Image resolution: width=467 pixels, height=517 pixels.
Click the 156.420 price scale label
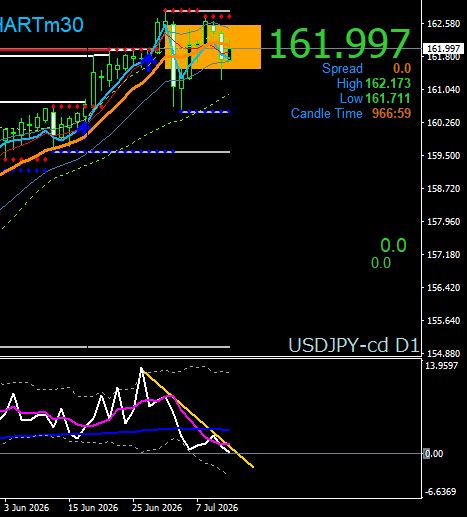pos(444,288)
